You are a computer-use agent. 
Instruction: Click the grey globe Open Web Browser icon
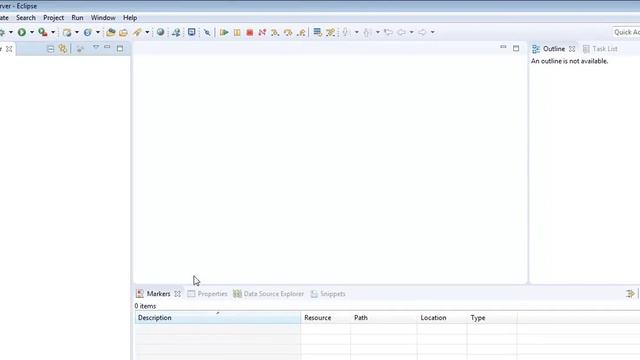160,32
